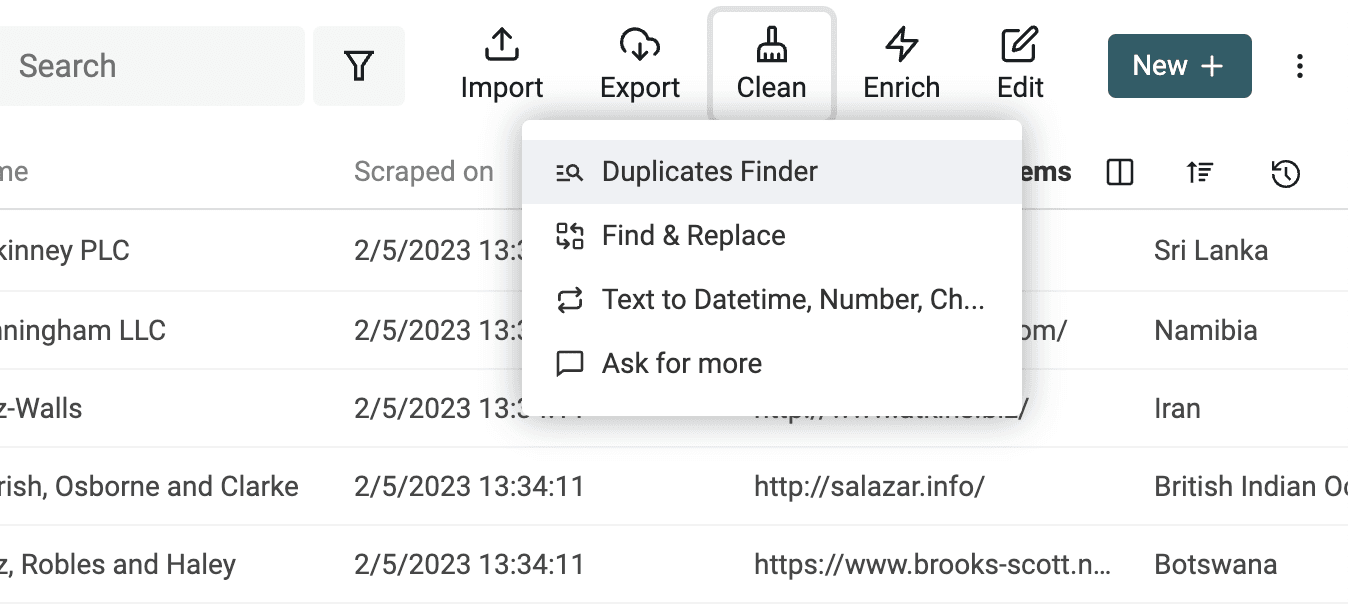Open the Import tool
This screenshot has width=1348, height=616.
click(x=501, y=65)
